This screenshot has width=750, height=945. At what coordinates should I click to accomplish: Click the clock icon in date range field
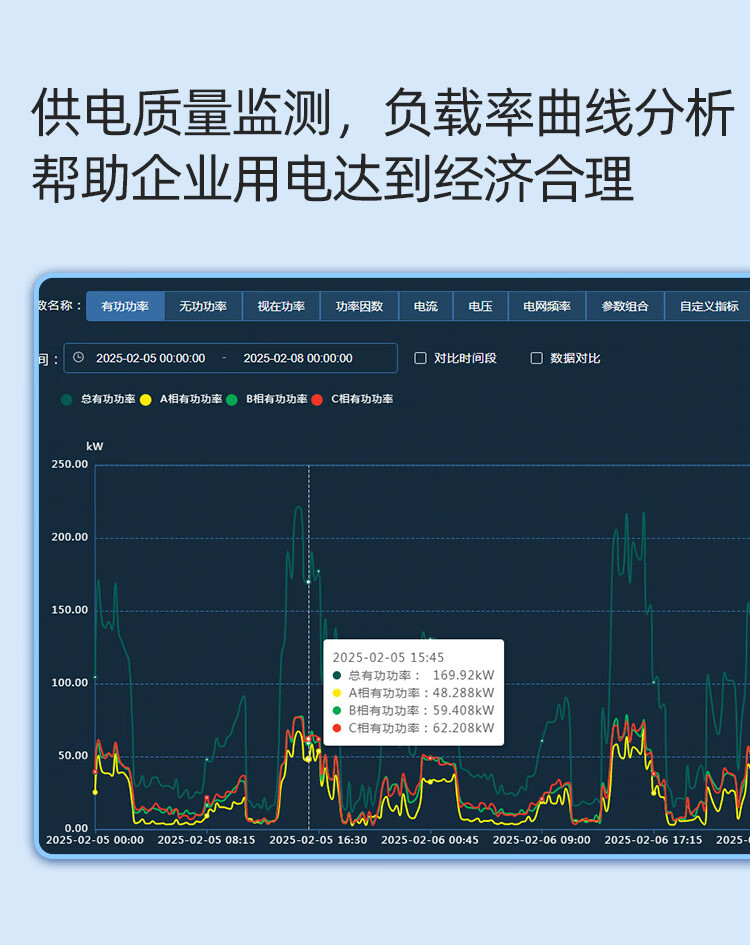pyautogui.click(x=78, y=358)
